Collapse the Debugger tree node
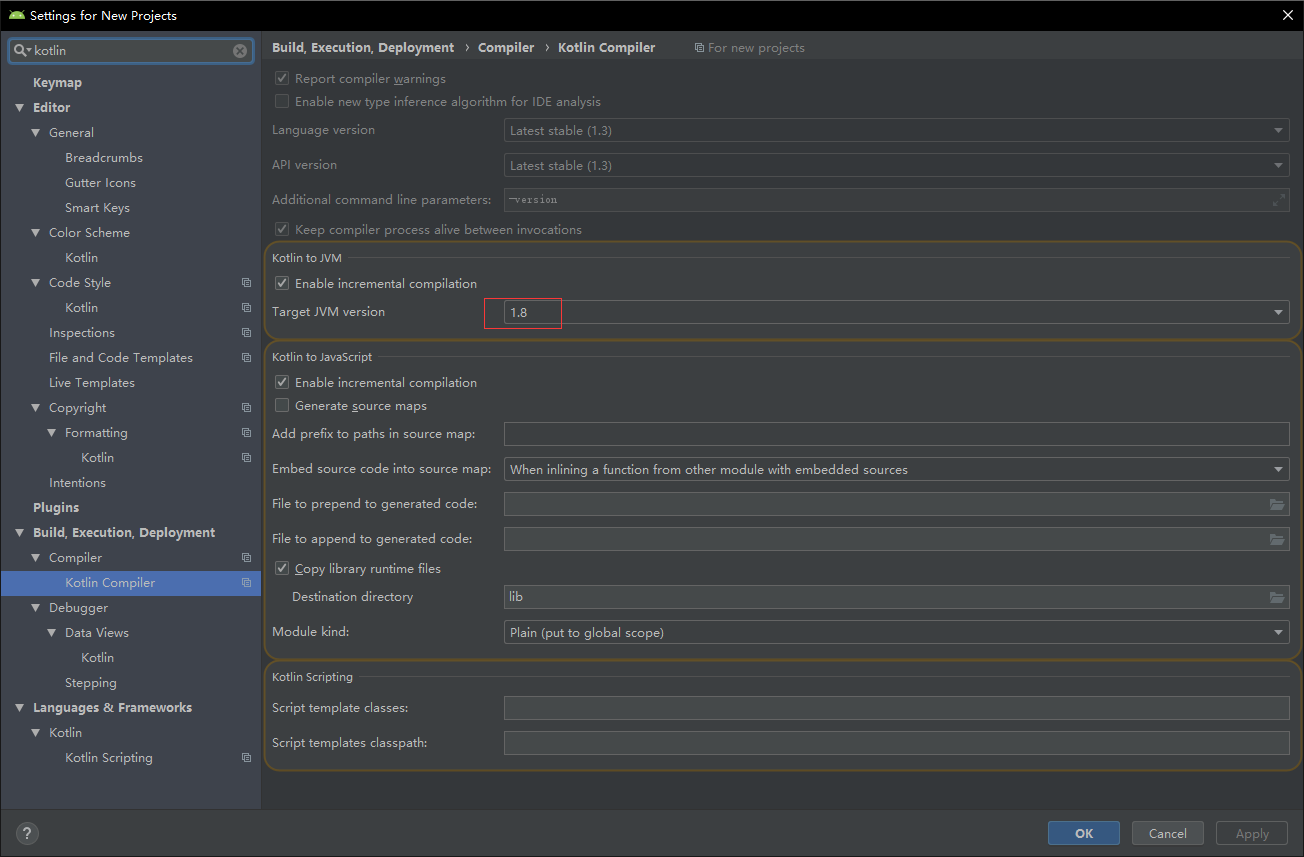Image resolution: width=1304 pixels, height=857 pixels. click(x=35, y=608)
